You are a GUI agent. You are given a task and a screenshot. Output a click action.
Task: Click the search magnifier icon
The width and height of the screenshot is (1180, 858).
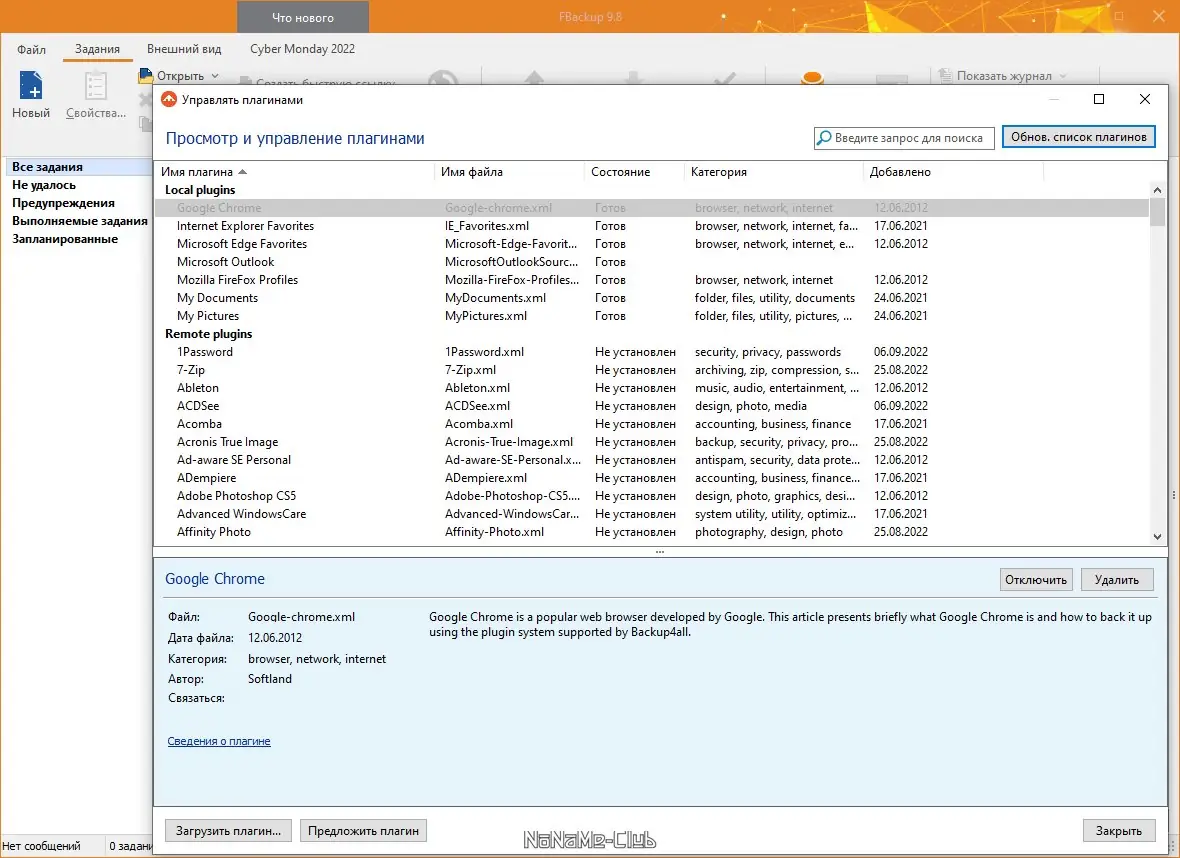(825, 138)
